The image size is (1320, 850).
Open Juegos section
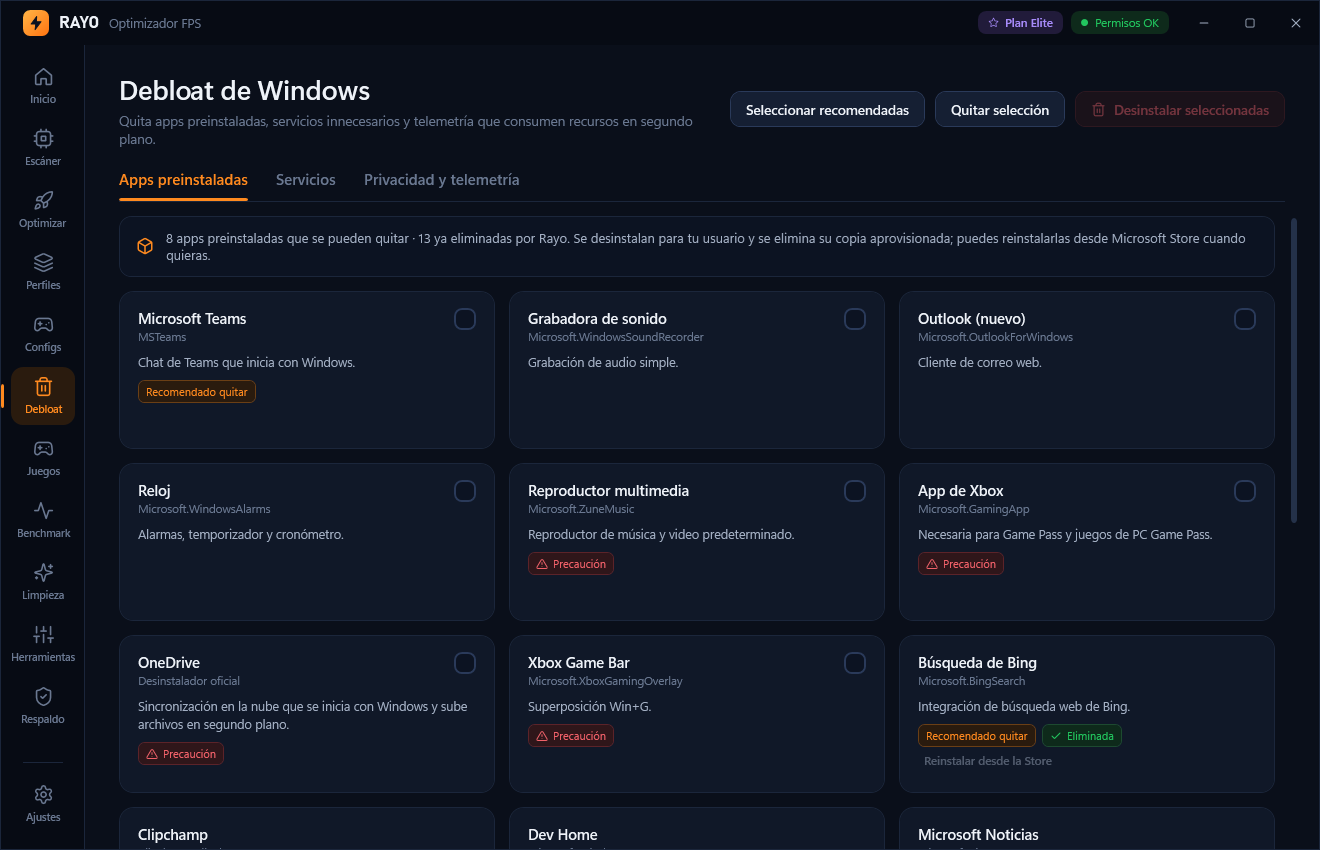[x=43, y=458]
